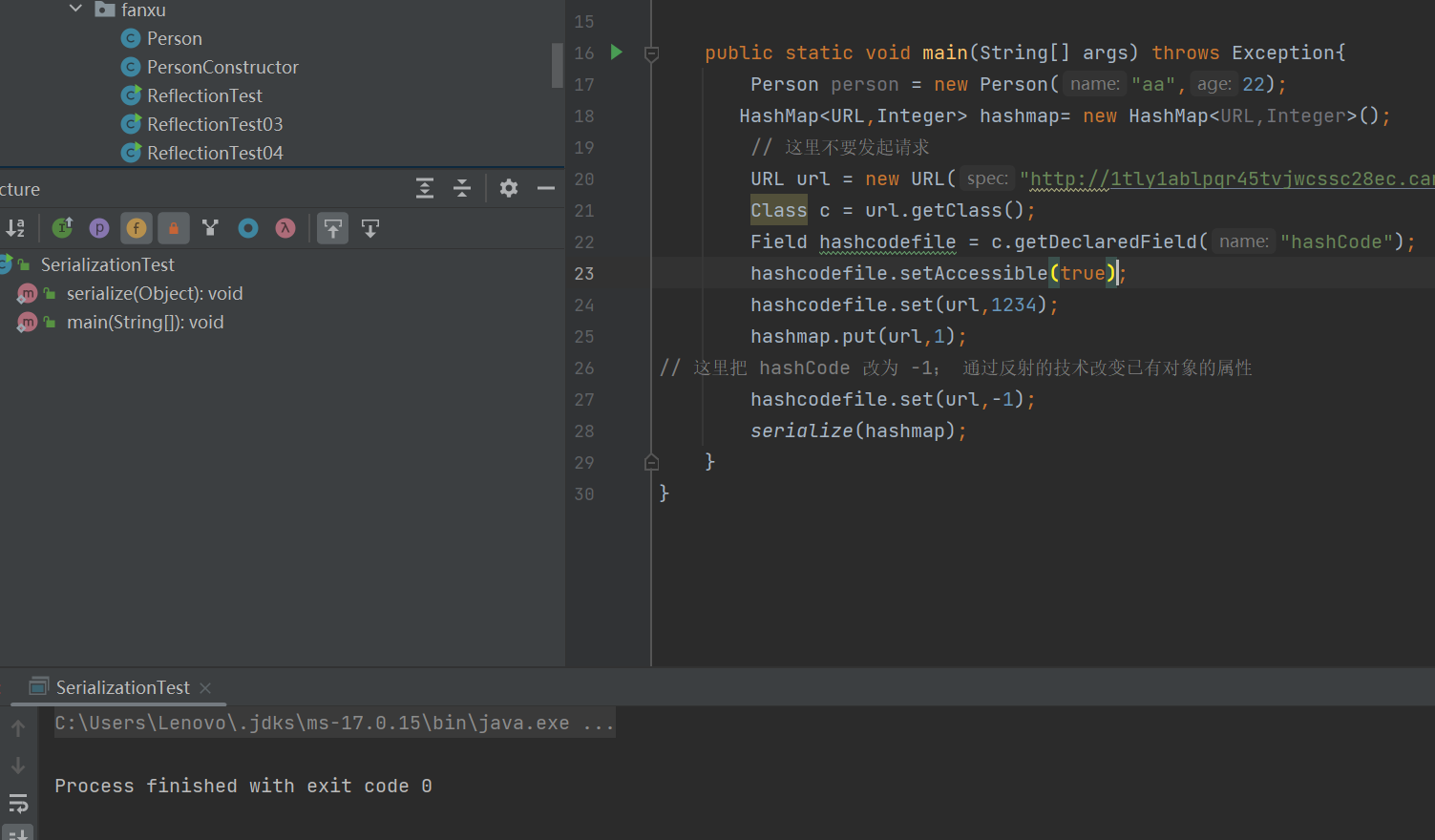
Task: Collapse the fanxu package folder
Action: coord(76,9)
